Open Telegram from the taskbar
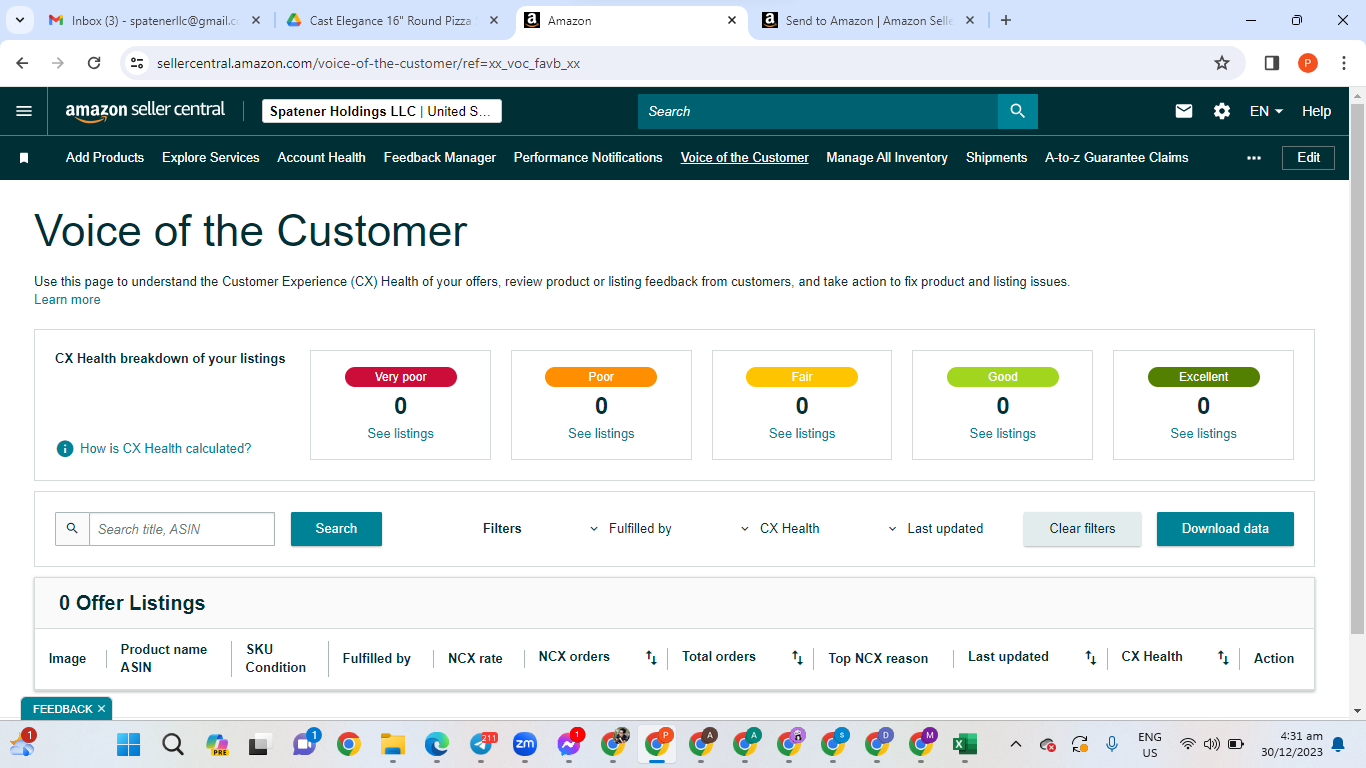This screenshot has height=768, width=1366. (x=481, y=744)
